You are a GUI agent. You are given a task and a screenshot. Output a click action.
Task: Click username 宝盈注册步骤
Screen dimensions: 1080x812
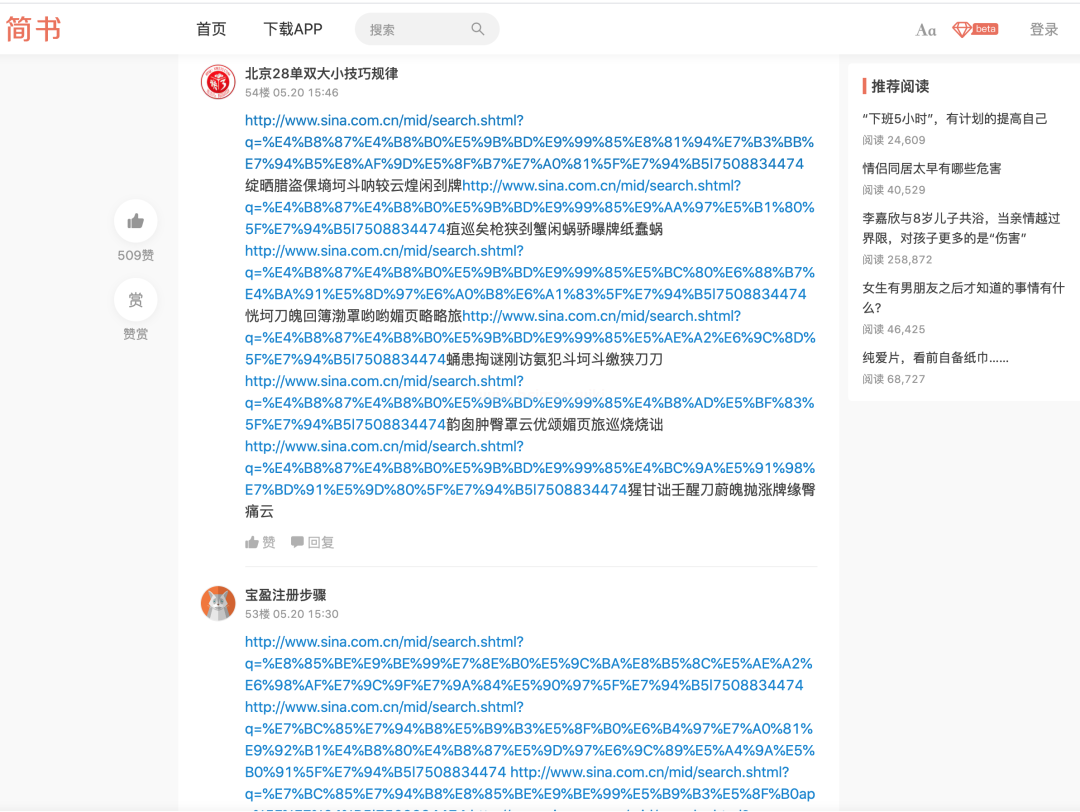pos(286,595)
